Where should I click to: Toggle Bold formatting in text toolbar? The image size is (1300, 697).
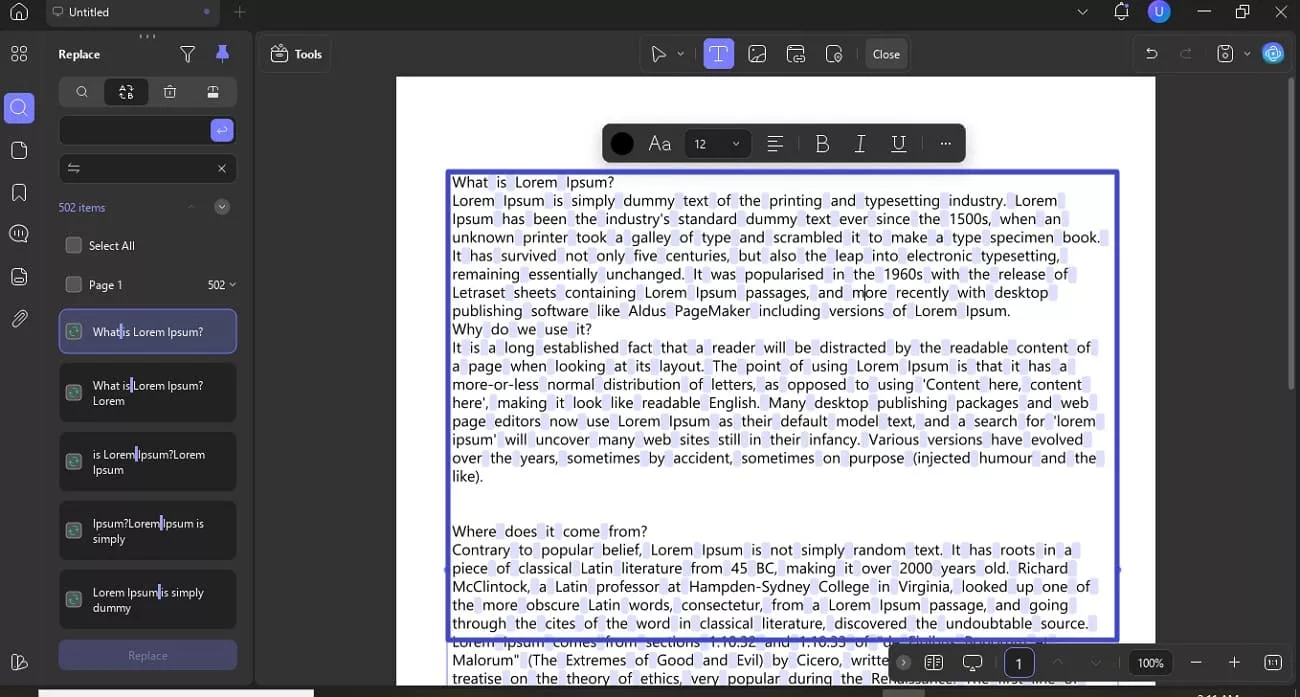(822, 143)
